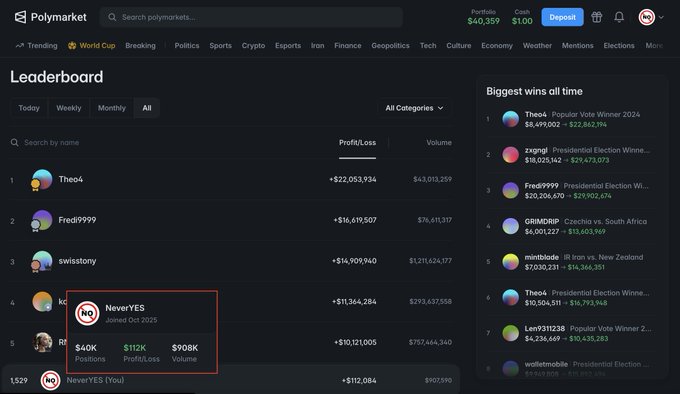Click the Deposit button
The width and height of the screenshot is (680, 394).
click(x=562, y=17)
